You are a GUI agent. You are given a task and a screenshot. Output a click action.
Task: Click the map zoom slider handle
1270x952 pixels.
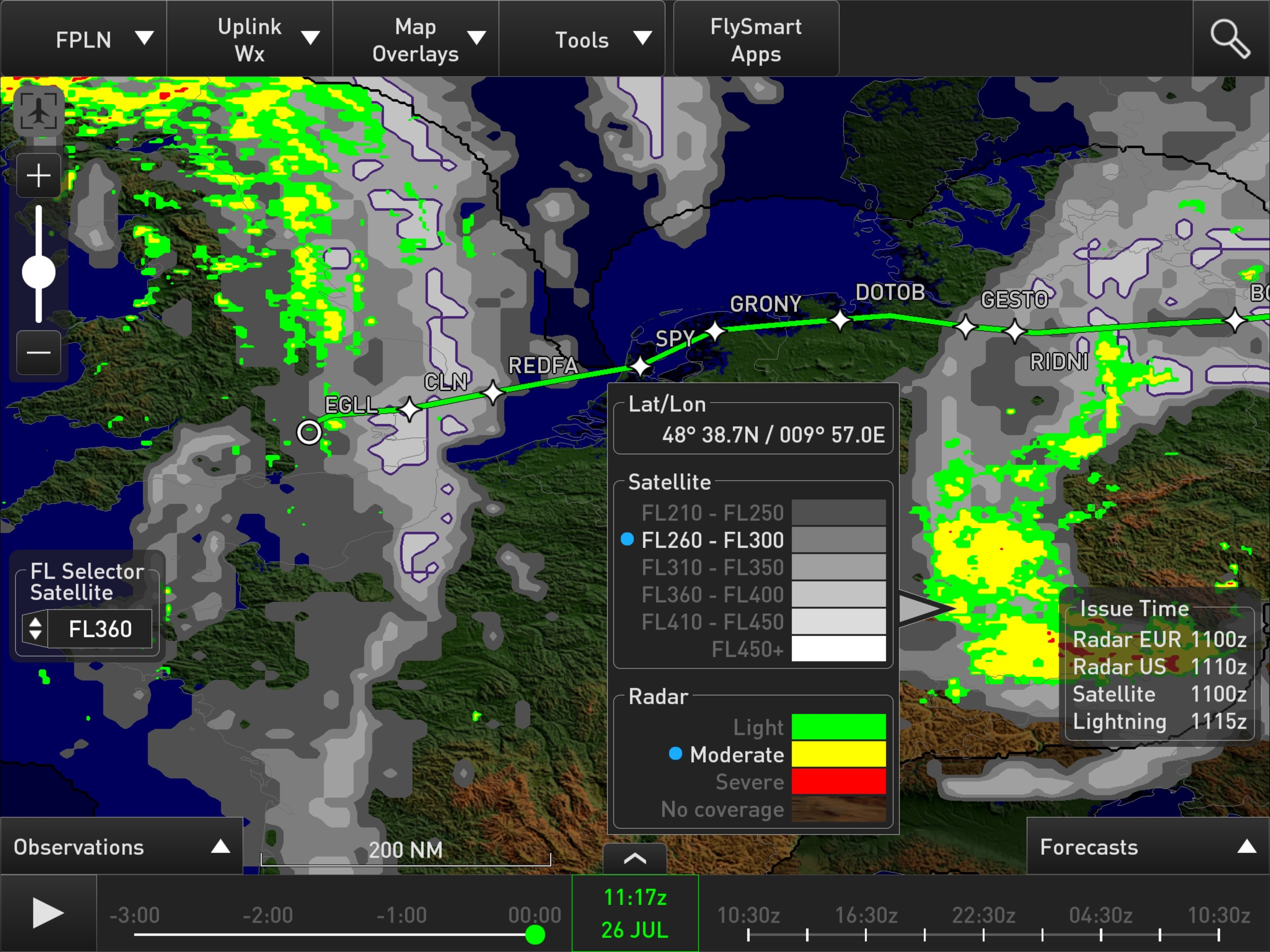pos(39,272)
